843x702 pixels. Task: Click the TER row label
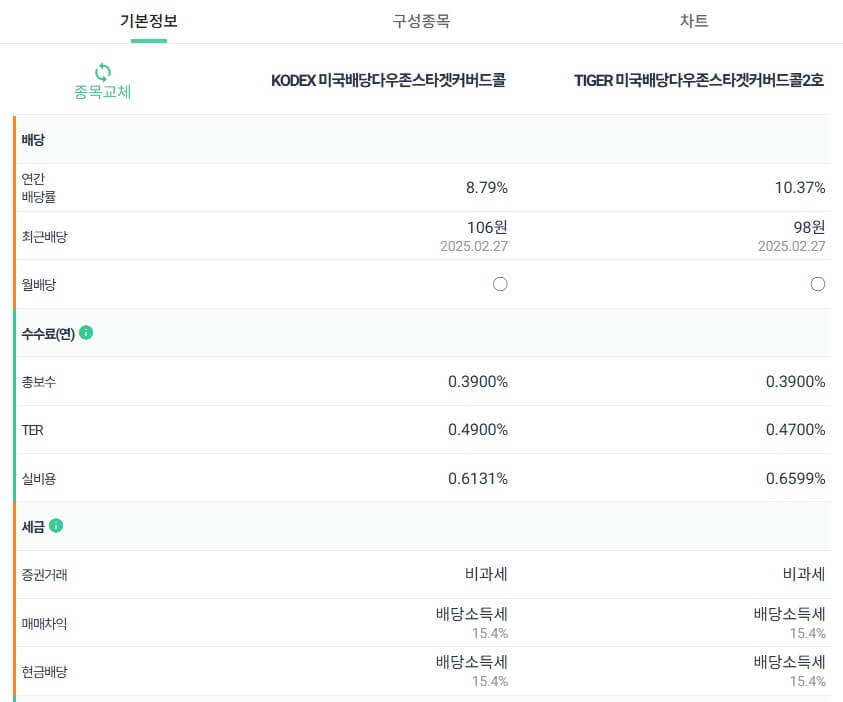[32, 430]
